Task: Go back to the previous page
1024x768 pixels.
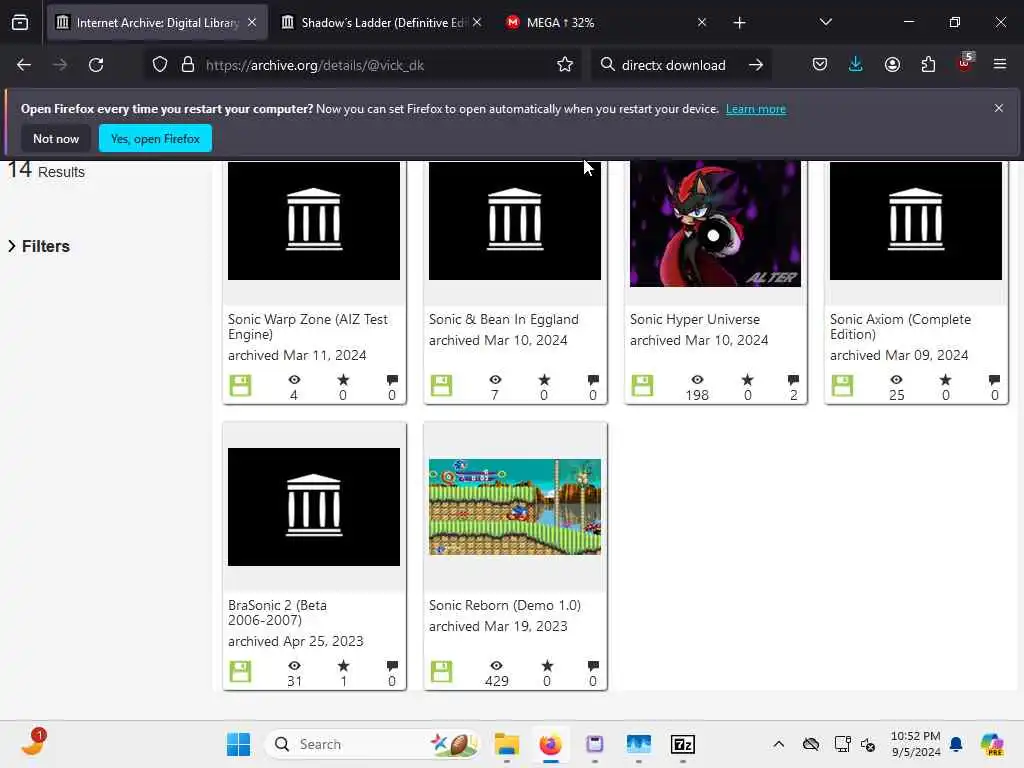Action: tap(24, 65)
